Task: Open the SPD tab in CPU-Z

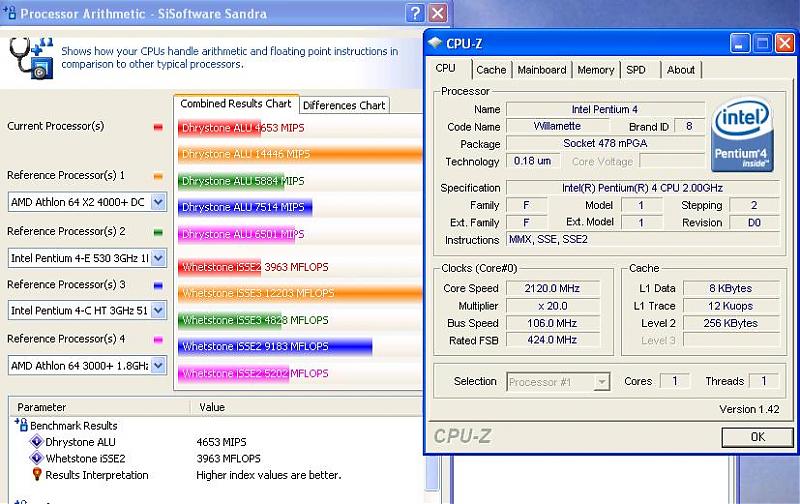Action: click(640, 70)
